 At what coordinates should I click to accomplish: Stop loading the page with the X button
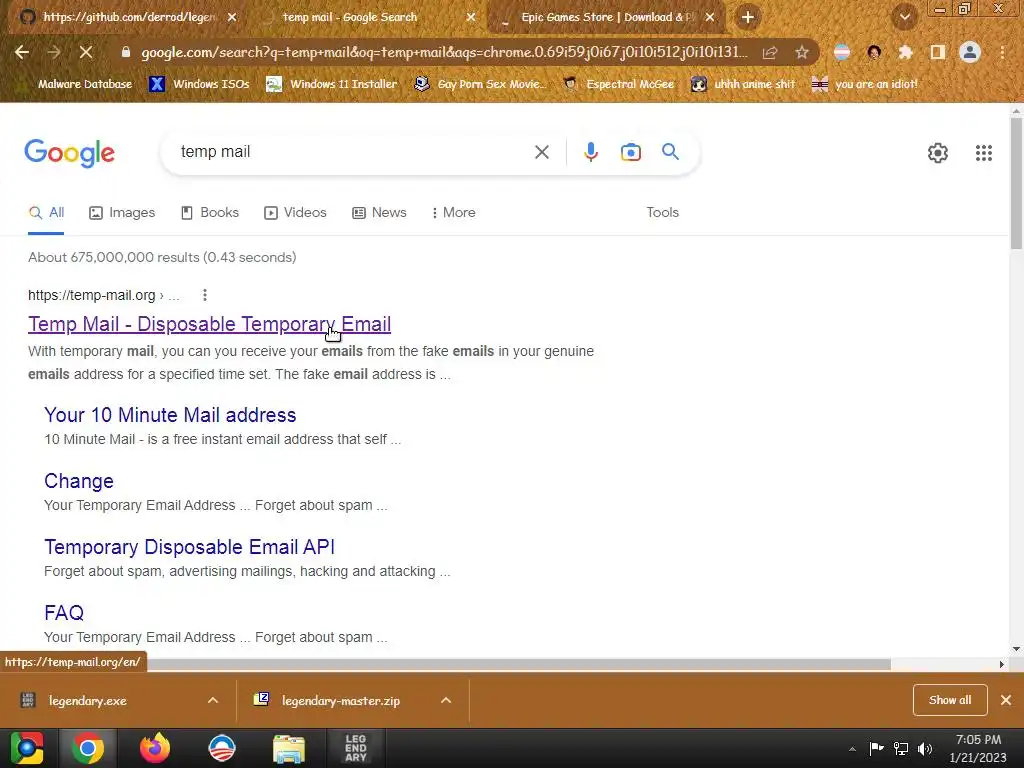[x=86, y=52]
